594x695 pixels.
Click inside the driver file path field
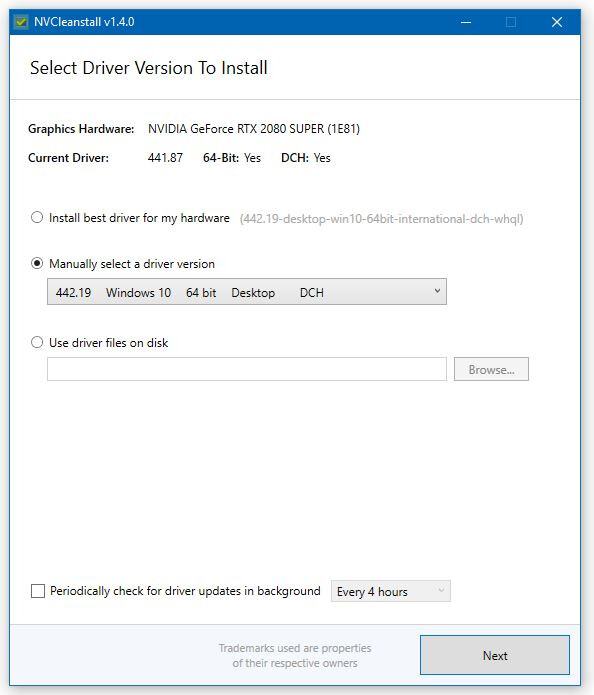click(x=247, y=369)
